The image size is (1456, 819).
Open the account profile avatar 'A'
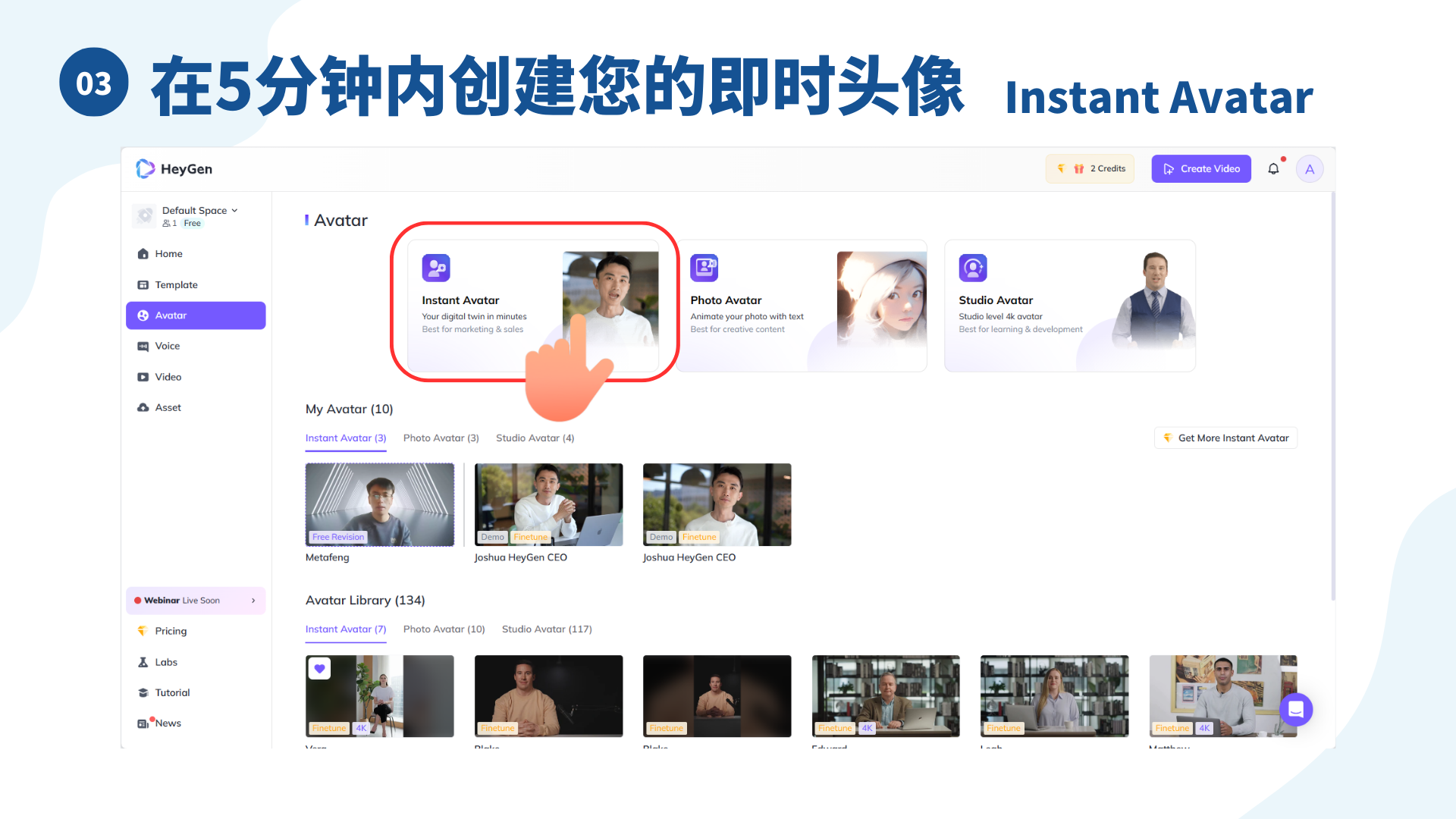(1310, 169)
